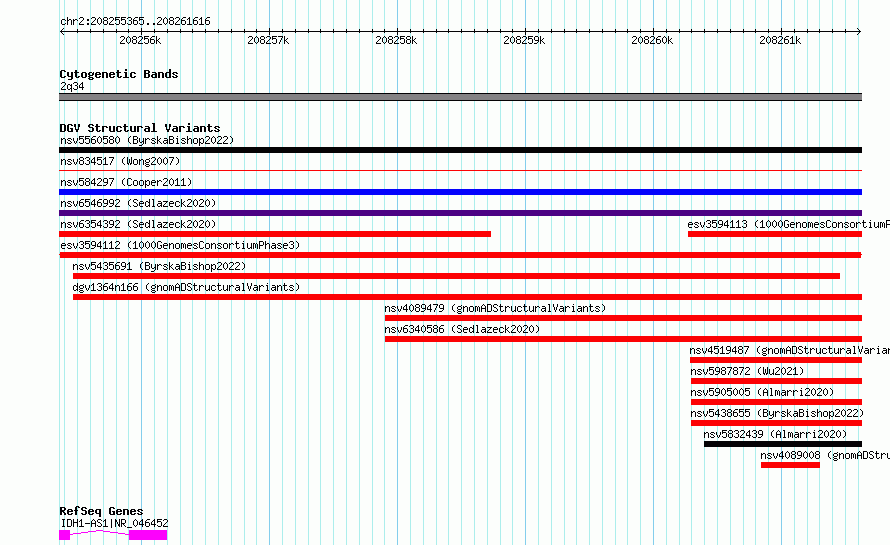Open nsv6340586 (Sedlazeck2020) variant label
This screenshot has height=545, width=890.
click(x=462, y=329)
